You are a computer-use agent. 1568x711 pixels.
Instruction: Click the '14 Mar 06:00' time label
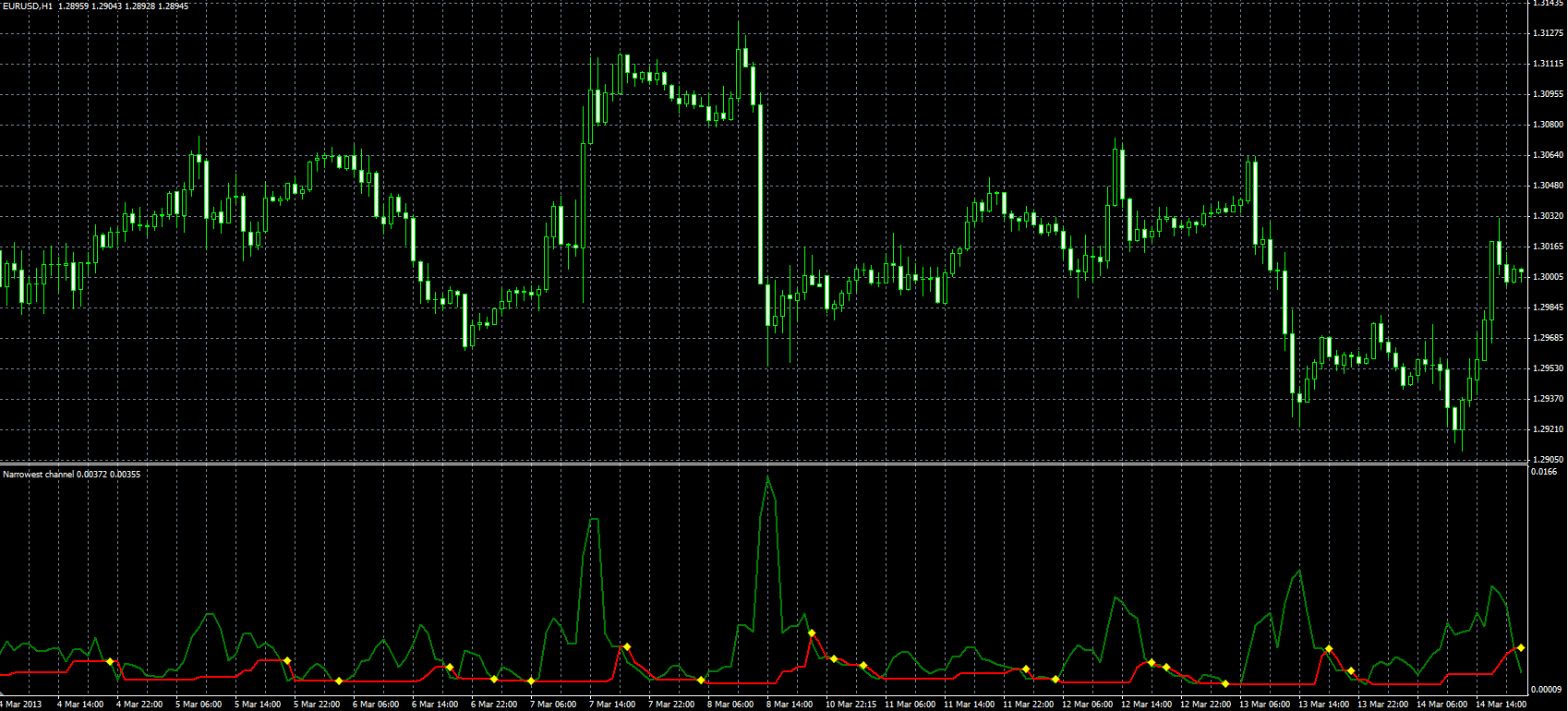pyautogui.click(x=1441, y=705)
